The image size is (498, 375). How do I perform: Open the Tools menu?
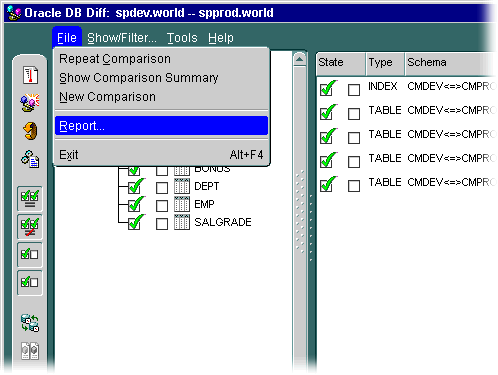pos(182,38)
